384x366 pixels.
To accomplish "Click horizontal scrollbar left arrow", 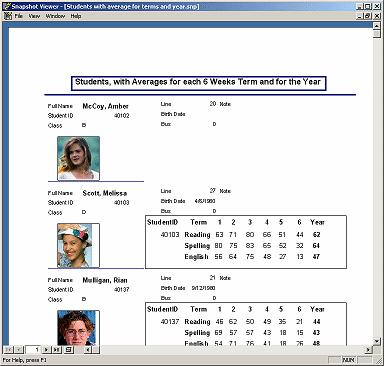I will coord(88,349).
